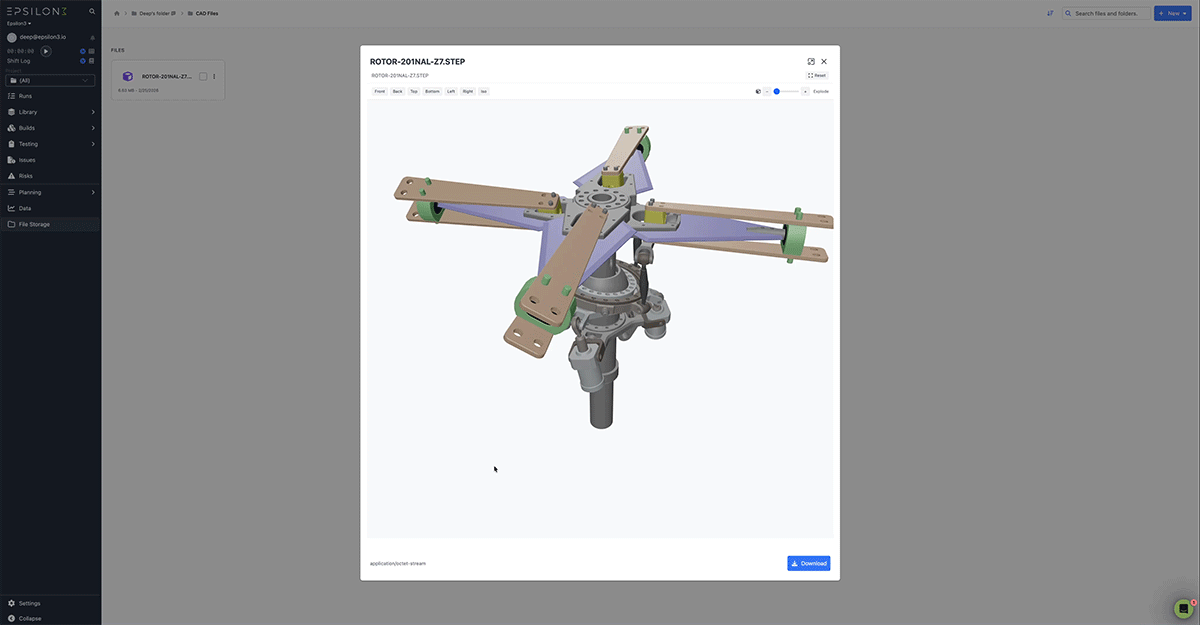Open the Shift Log book icon
This screenshot has height=625, width=1200.
(x=91, y=61)
